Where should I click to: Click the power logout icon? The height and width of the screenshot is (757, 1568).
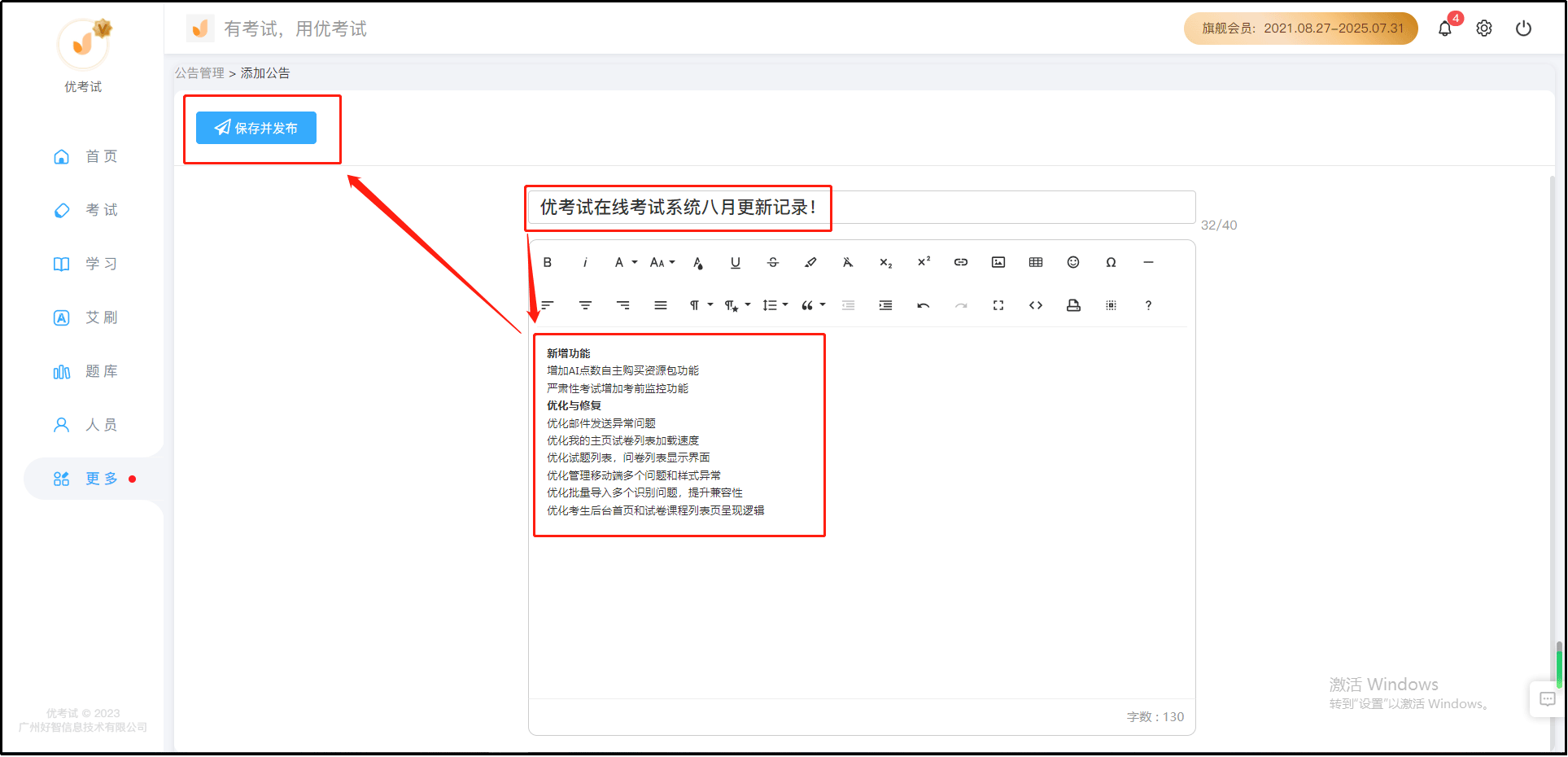[x=1524, y=28]
